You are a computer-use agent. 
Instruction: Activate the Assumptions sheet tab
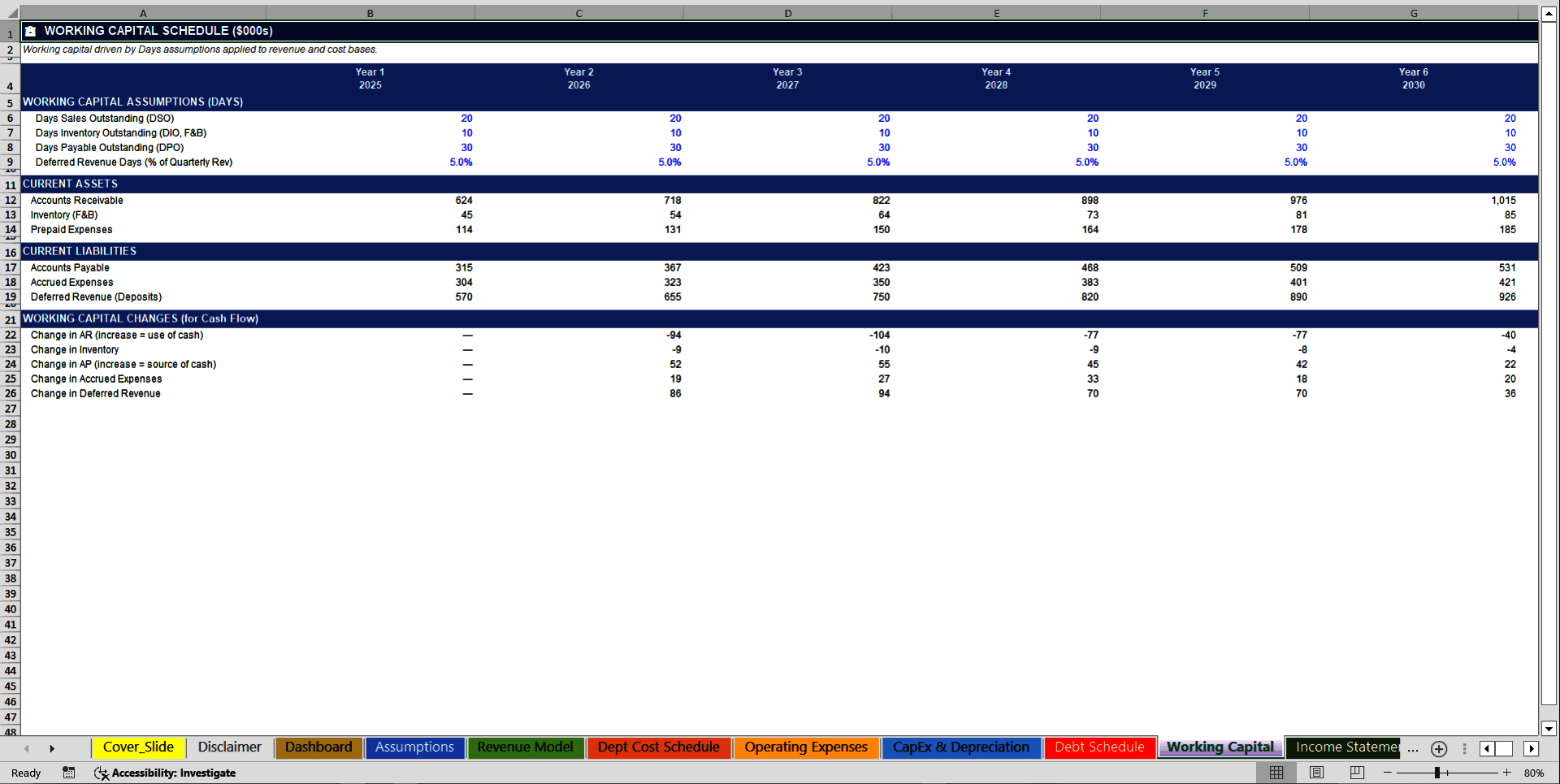(x=414, y=747)
